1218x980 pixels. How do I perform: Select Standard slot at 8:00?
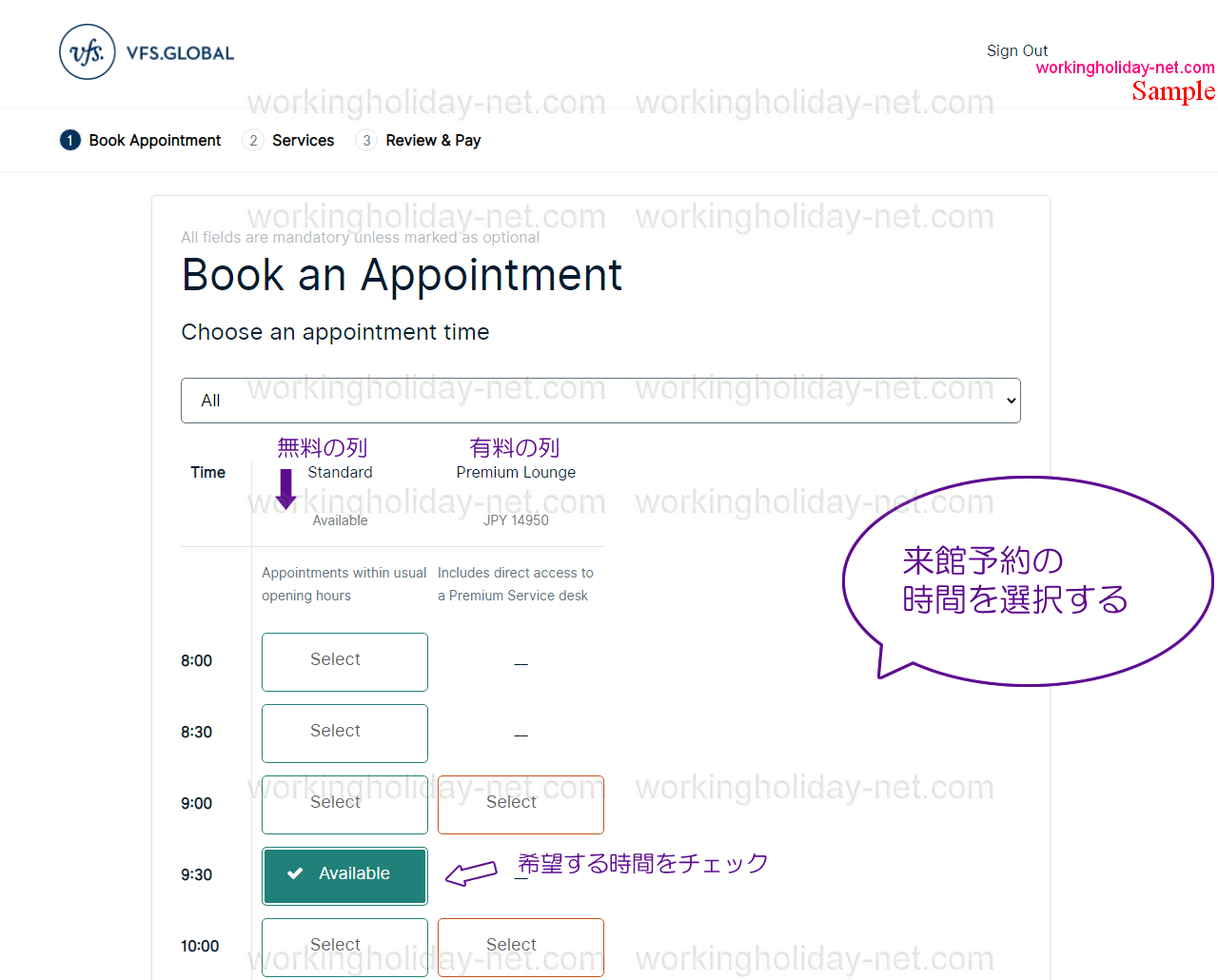(344, 662)
